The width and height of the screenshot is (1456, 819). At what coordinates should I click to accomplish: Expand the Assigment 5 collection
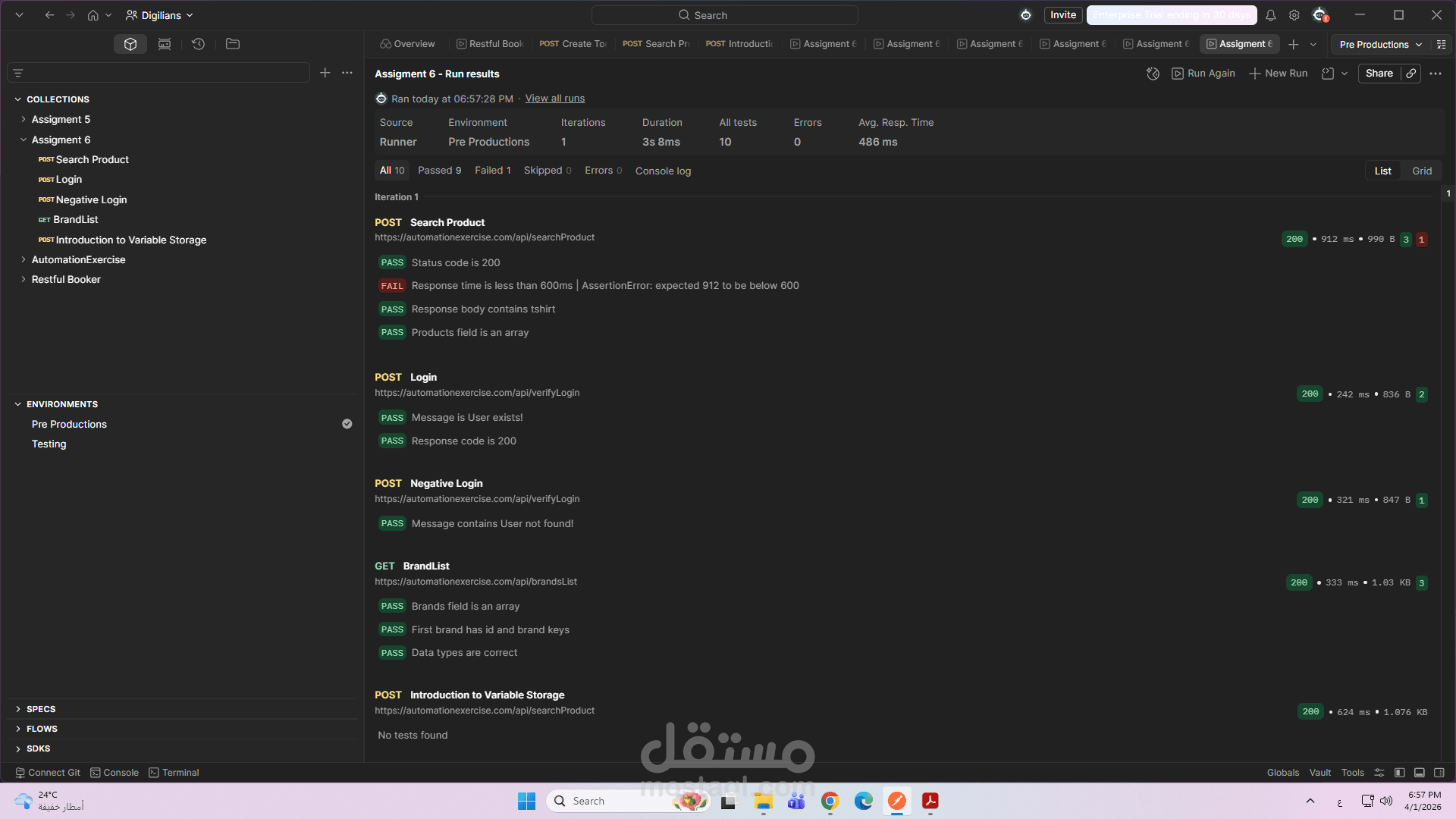[23, 119]
